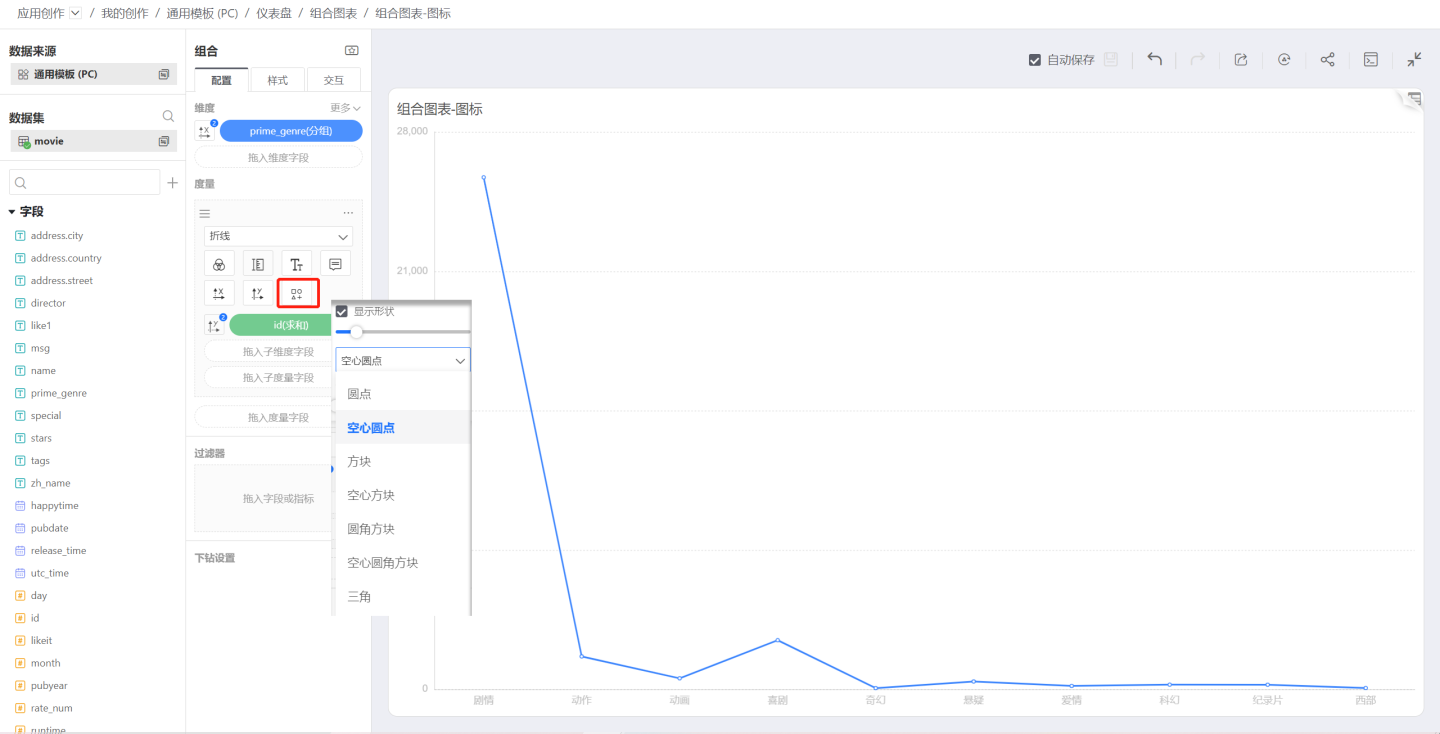Expand the 折线 chart type dropdown
The width and height of the screenshot is (1440, 734).
click(x=278, y=237)
